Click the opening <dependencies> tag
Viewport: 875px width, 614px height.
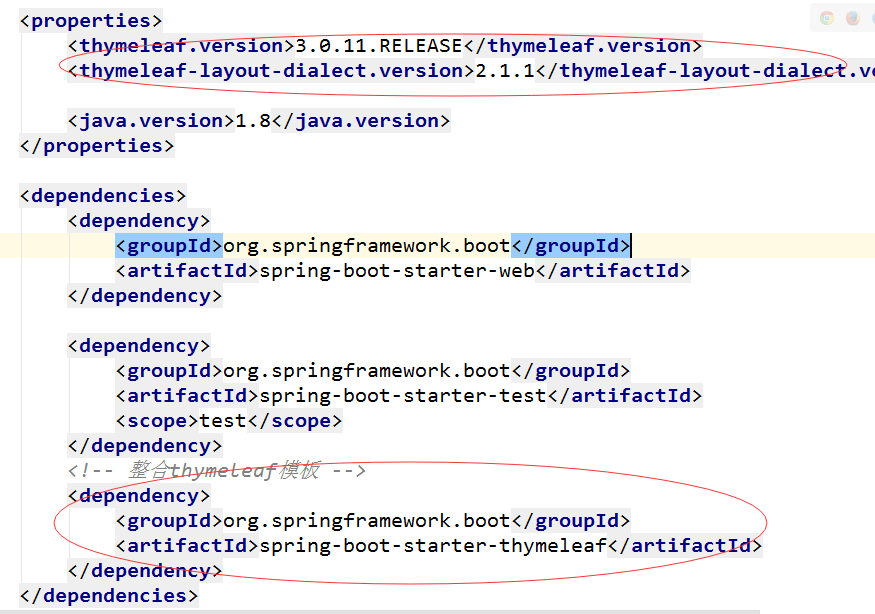coord(103,196)
